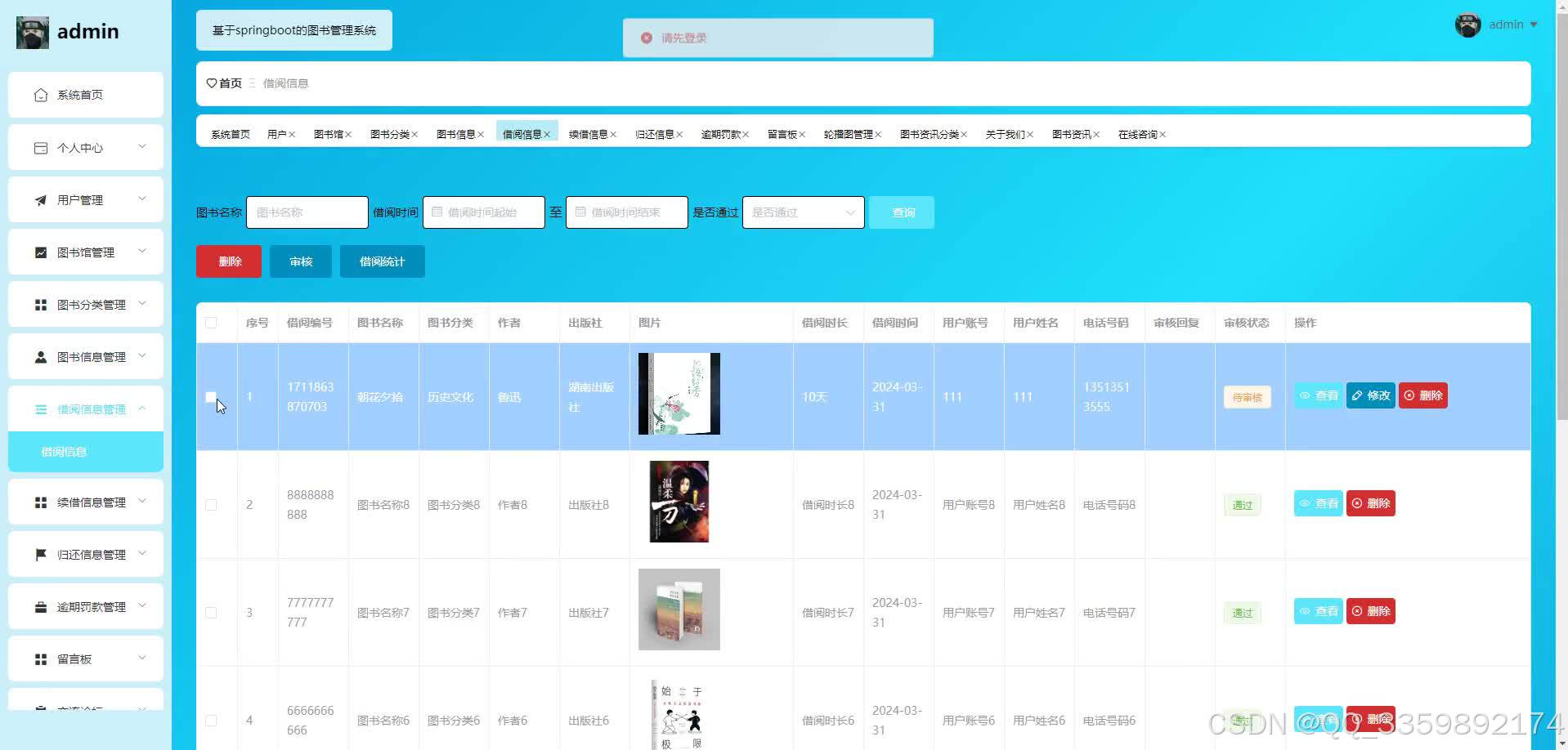The image size is (1568, 750).
Task: Click the heart icon next to 首页 breadcrumb
Action: (212, 83)
